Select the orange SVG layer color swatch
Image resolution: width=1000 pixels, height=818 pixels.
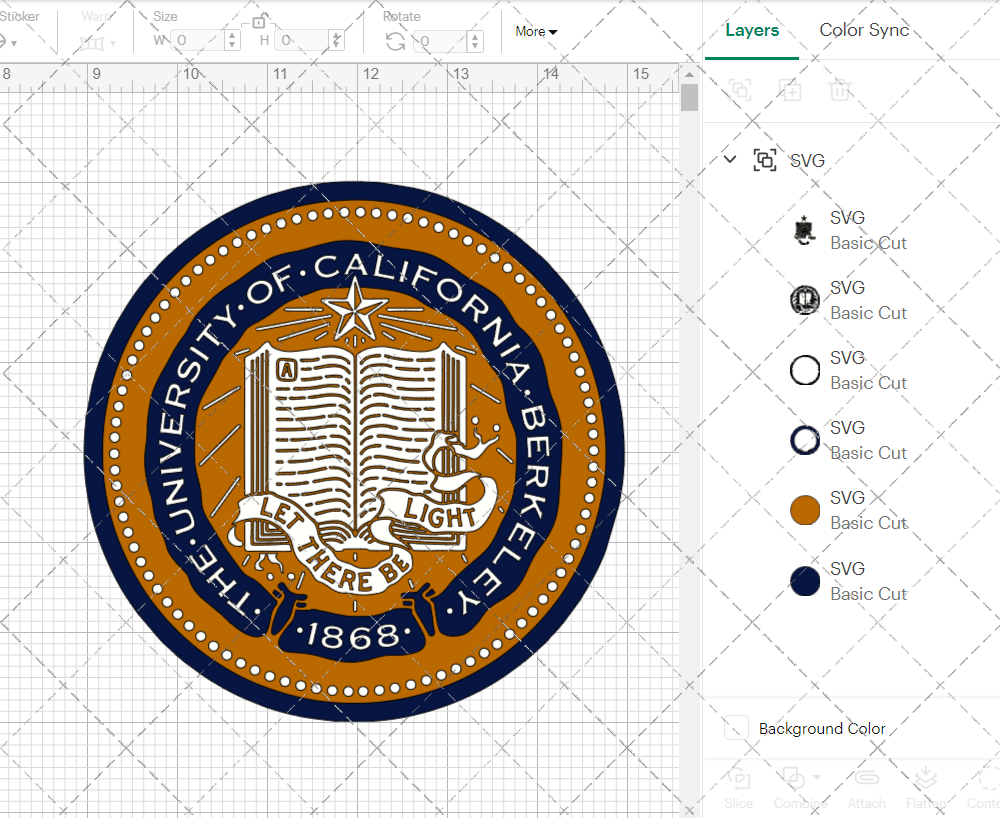pyautogui.click(x=804, y=510)
